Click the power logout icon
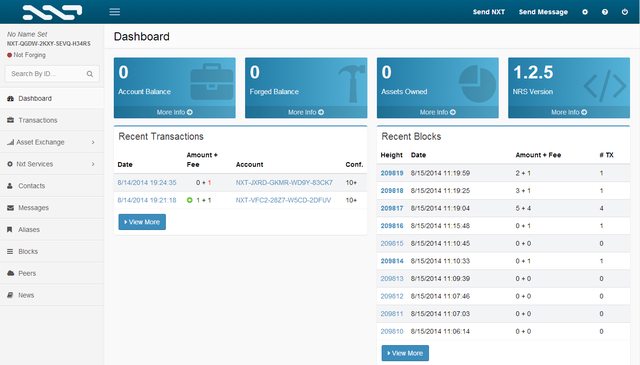 coord(625,12)
